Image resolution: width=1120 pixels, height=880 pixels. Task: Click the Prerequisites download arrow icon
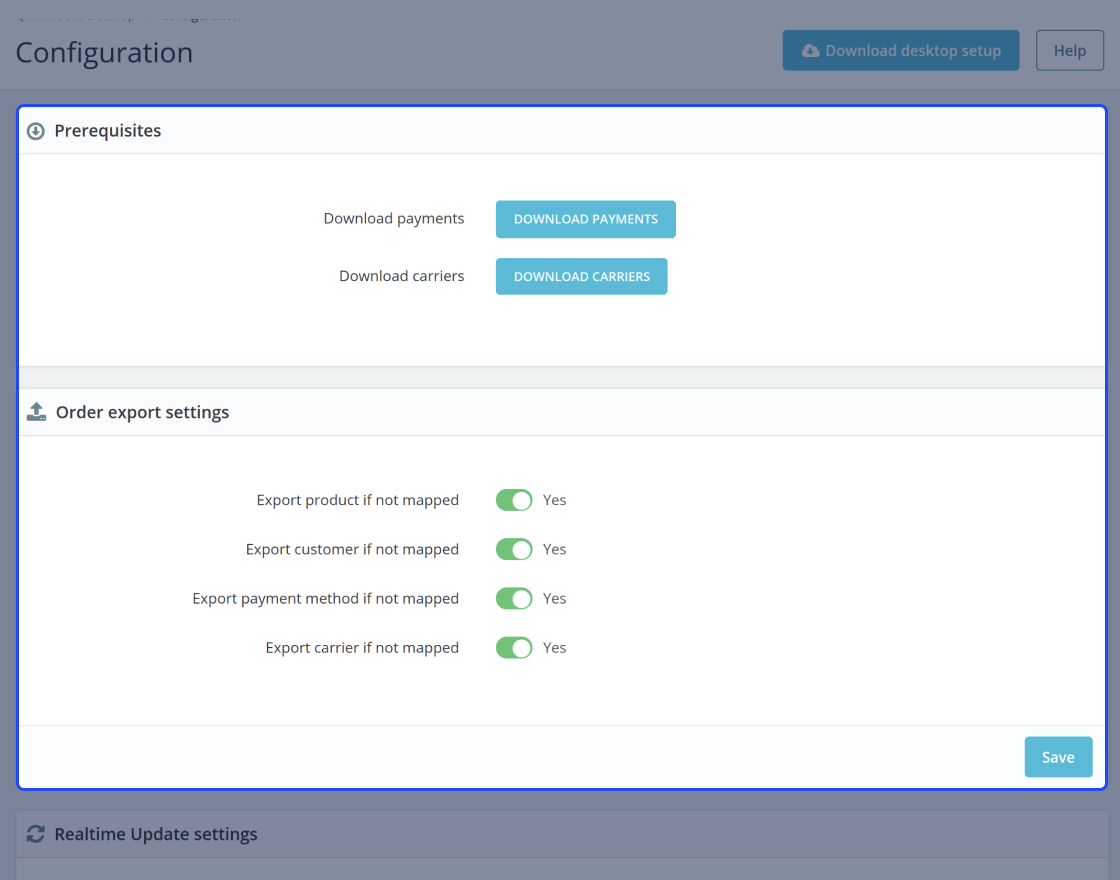pyautogui.click(x=36, y=131)
